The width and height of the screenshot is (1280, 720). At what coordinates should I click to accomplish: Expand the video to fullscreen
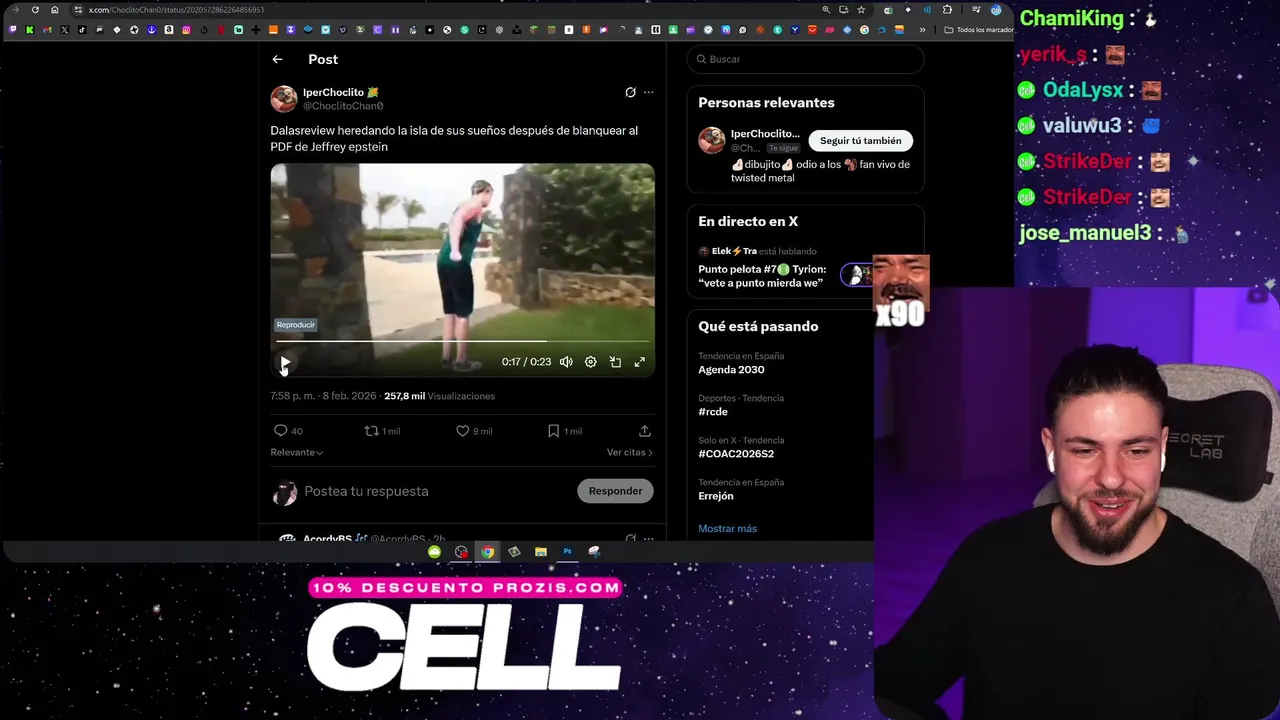tap(640, 362)
